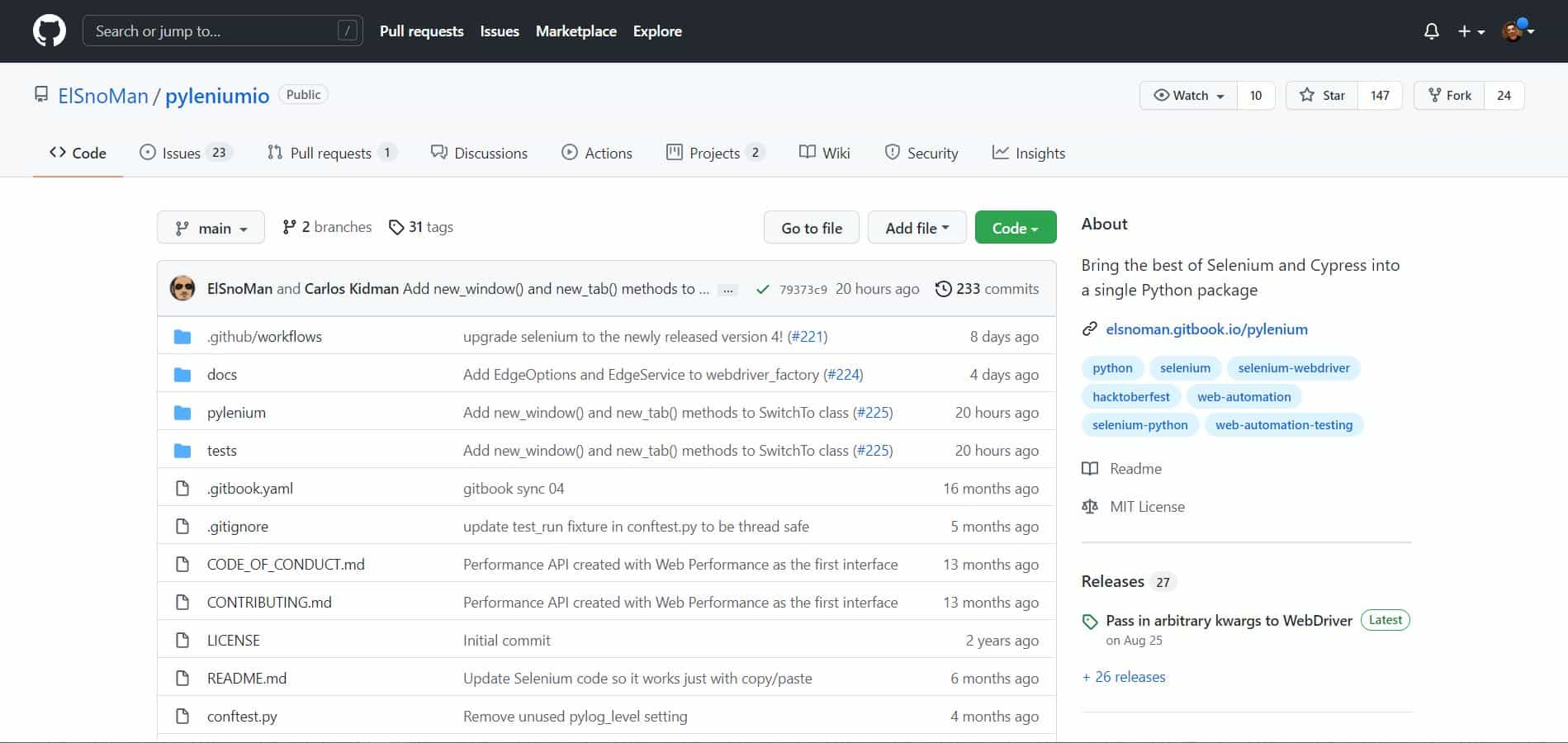This screenshot has height=743, width=1568.
Task: Click the Readme book icon
Action: click(1090, 469)
